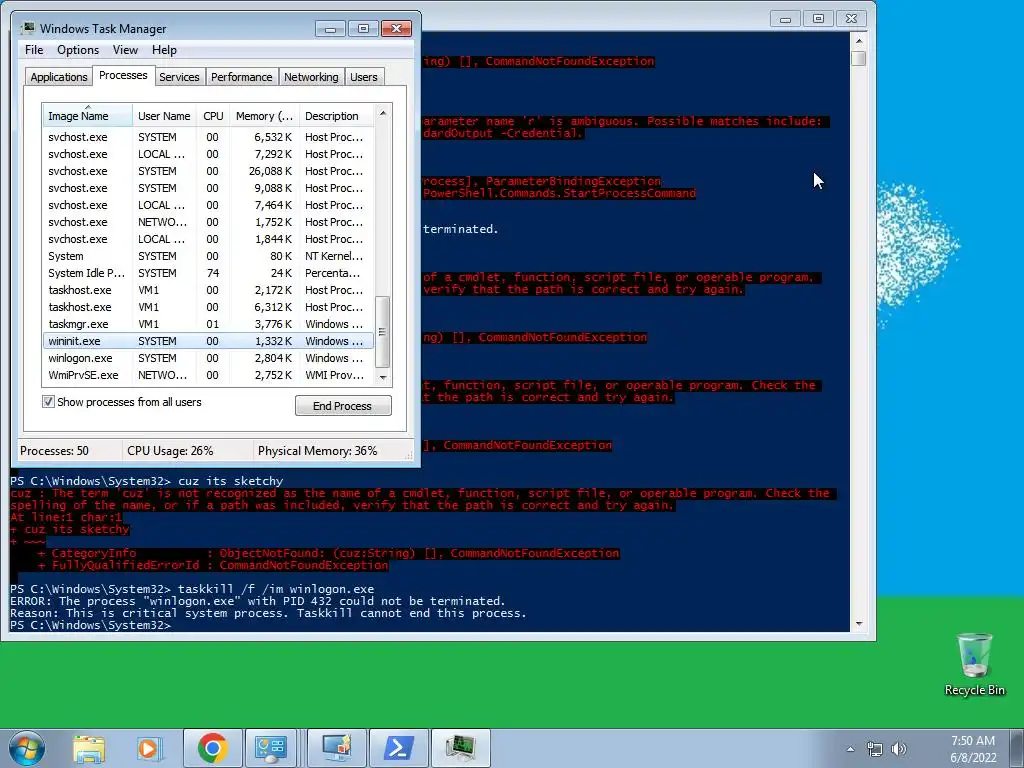Open the volume speaker tray icon
This screenshot has width=1024, height=768.
click(899, 749)
